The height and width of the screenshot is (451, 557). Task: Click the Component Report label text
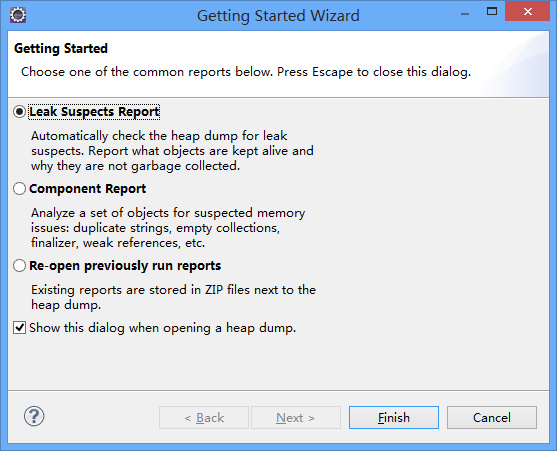click(87, 189)
